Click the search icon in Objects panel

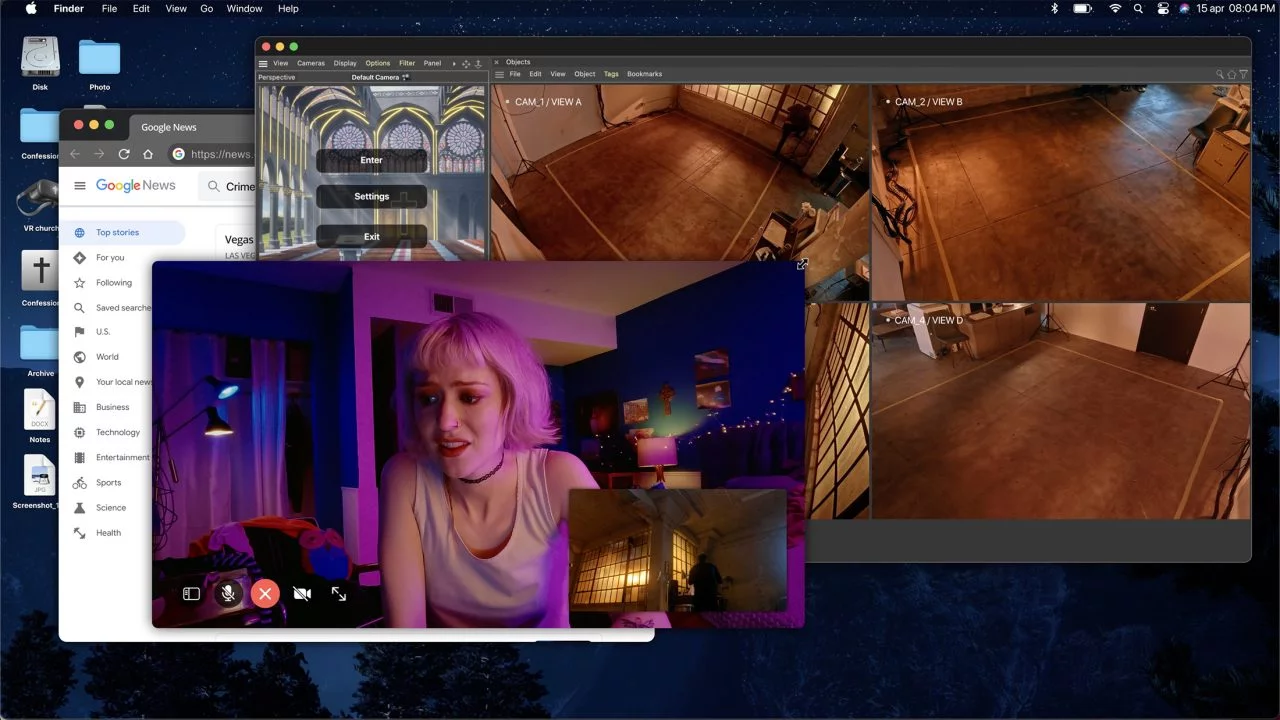pos(1220,74)
